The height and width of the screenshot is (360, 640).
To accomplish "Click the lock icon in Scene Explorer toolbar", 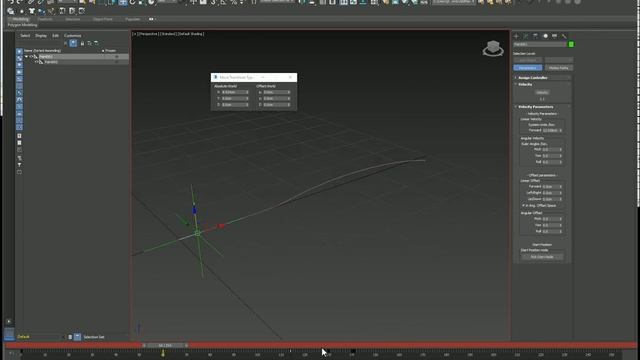I will [x=82, y=43].
